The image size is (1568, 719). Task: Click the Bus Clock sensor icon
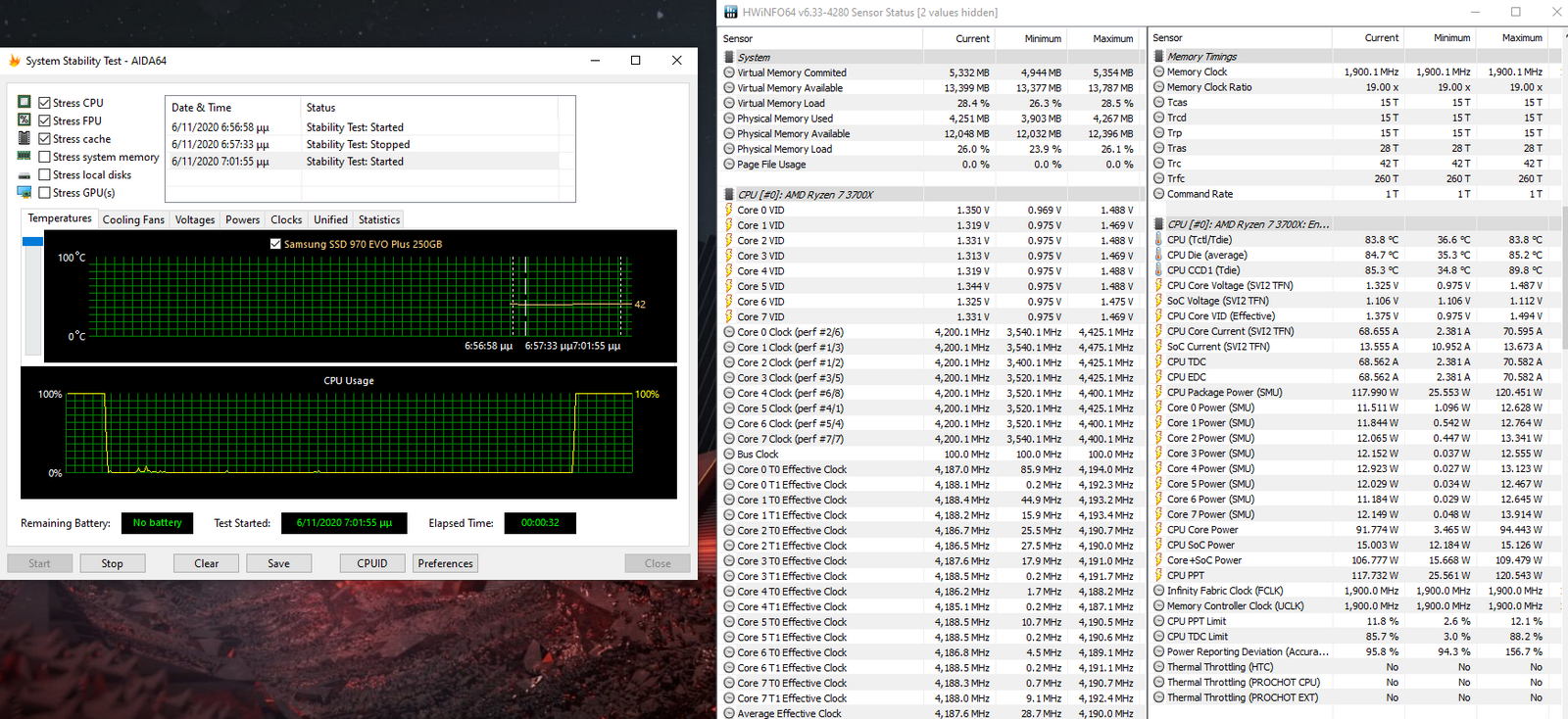pyautogui.click(x=729, y=455)
